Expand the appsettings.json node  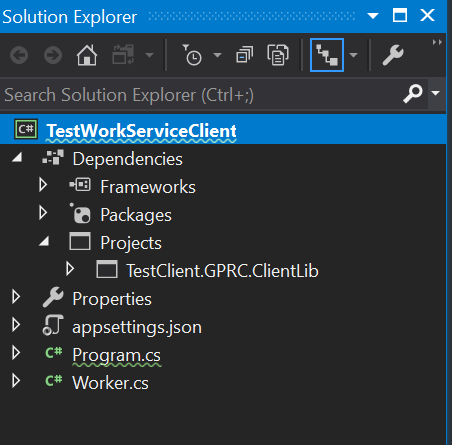click(x=16, y=325)
